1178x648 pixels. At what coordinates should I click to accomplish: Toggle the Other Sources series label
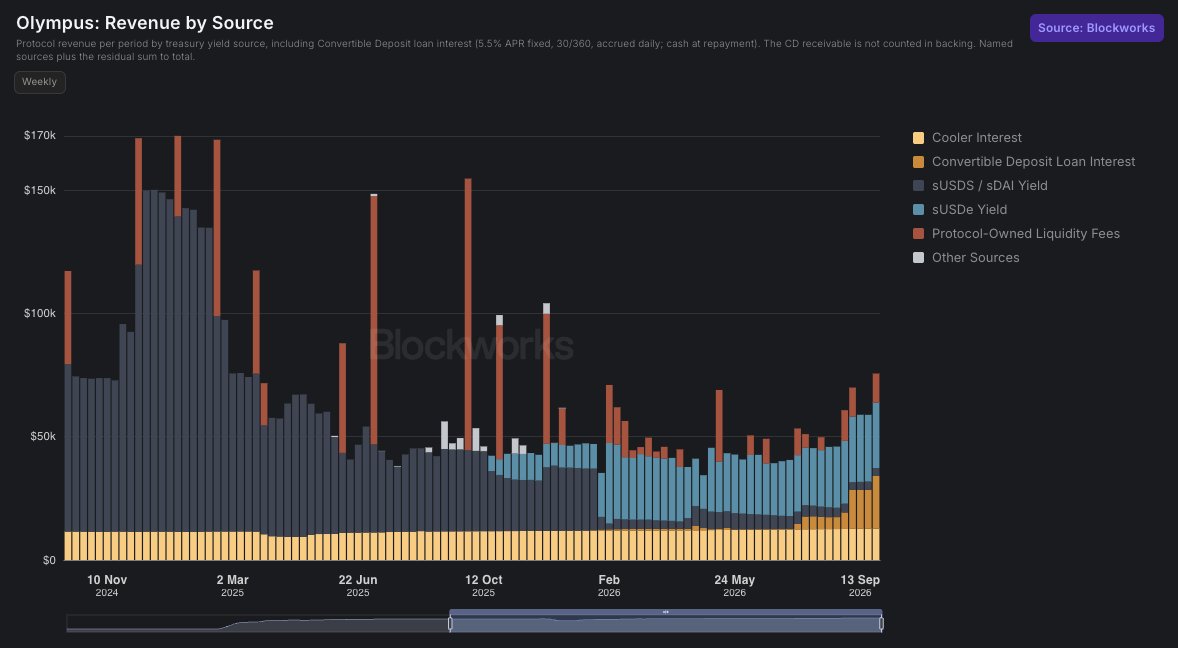tap(975, 258)
